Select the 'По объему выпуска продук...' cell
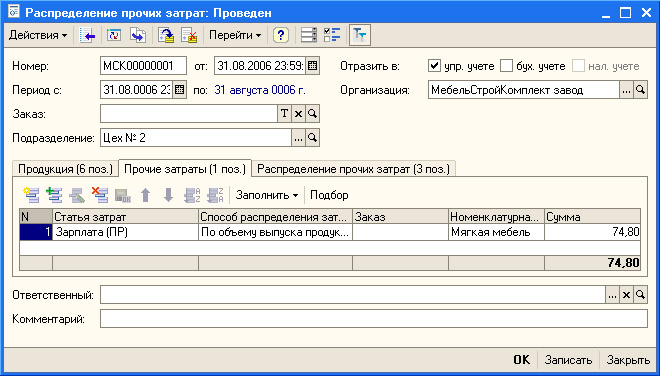Screen dimensions: 660x376 (275, 232)
